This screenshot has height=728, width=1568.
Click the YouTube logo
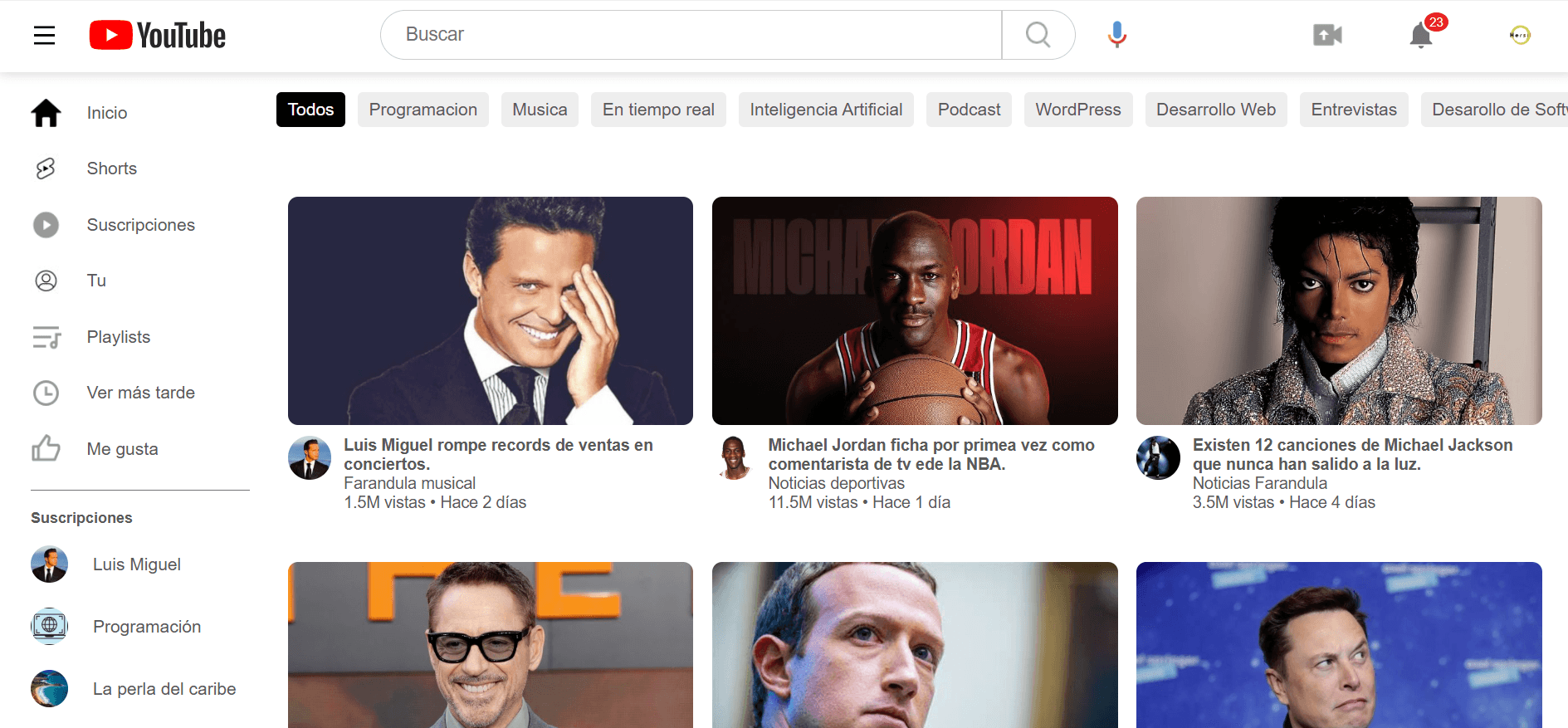point(158,35)
